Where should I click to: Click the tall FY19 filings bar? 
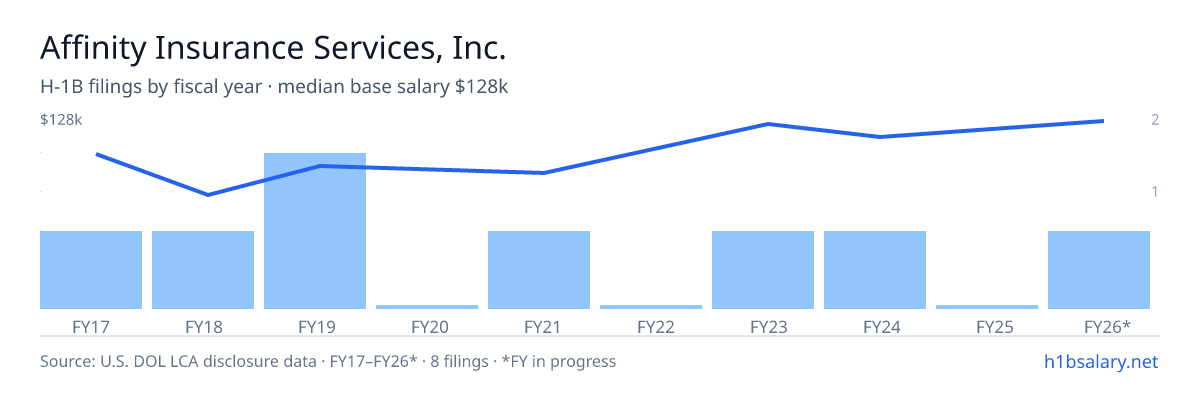pyautogui.click(x=315, y=231)
